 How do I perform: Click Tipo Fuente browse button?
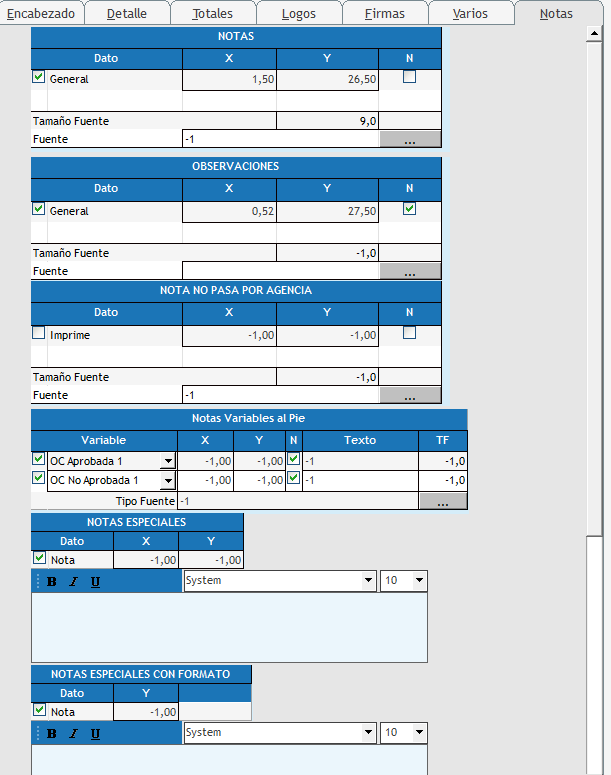pyautogui.click(x=442, y=501)
